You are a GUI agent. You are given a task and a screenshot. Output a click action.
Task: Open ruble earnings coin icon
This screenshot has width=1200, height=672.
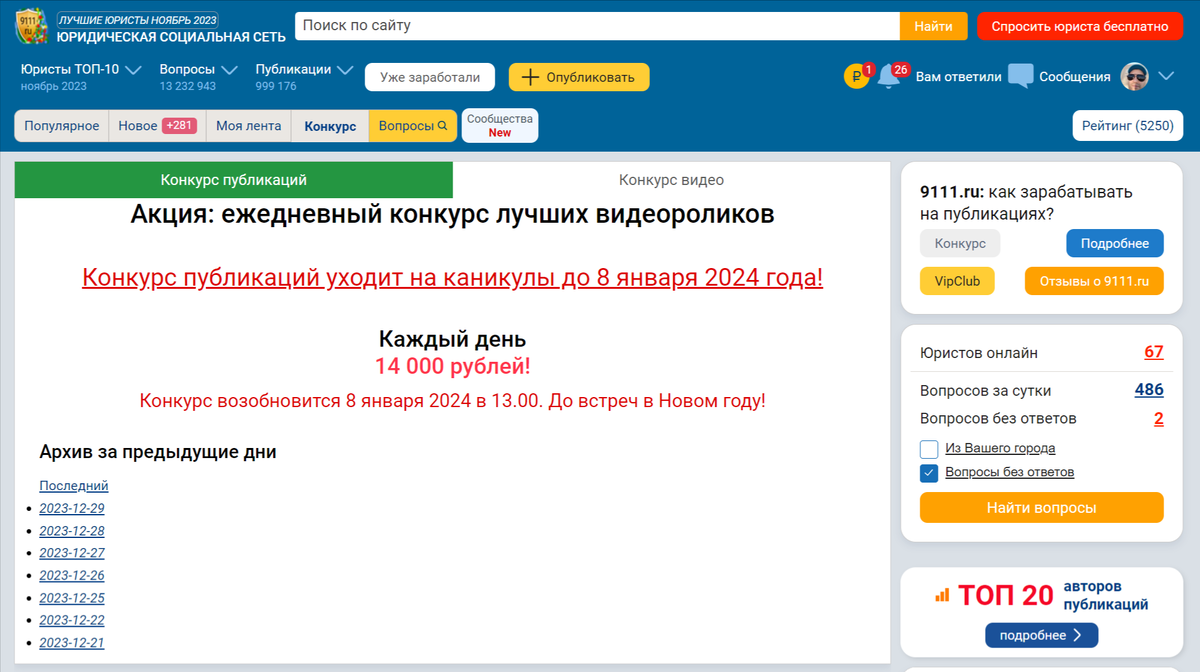(x=856, y=76)
